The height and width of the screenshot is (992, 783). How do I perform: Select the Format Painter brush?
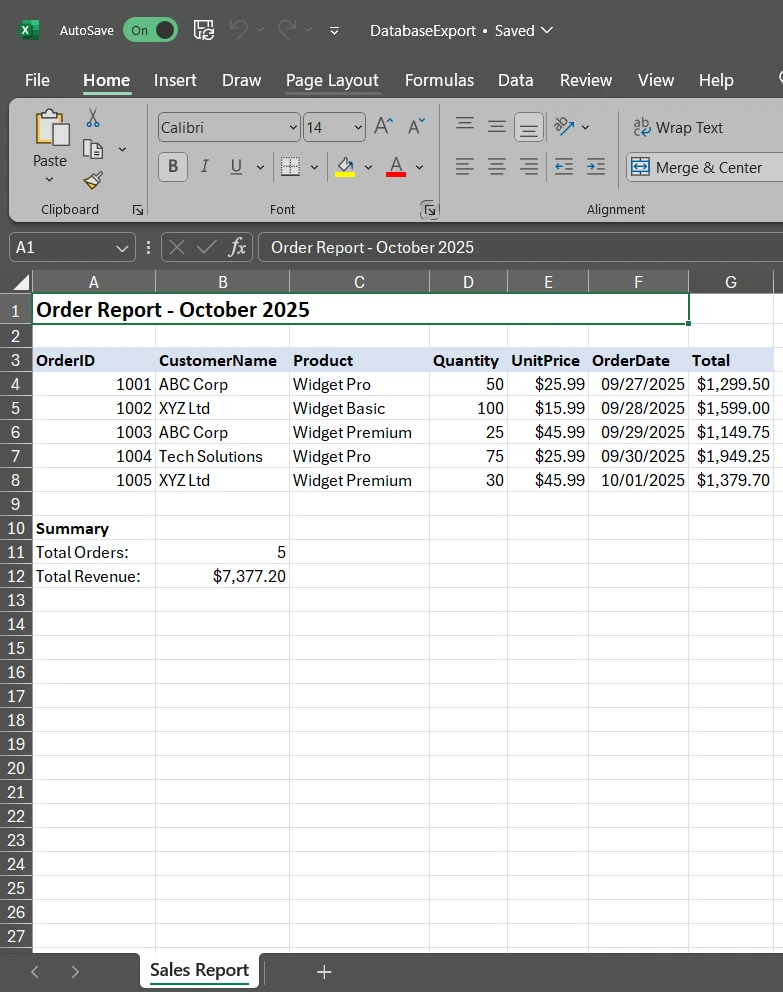(x=93, y=180)
